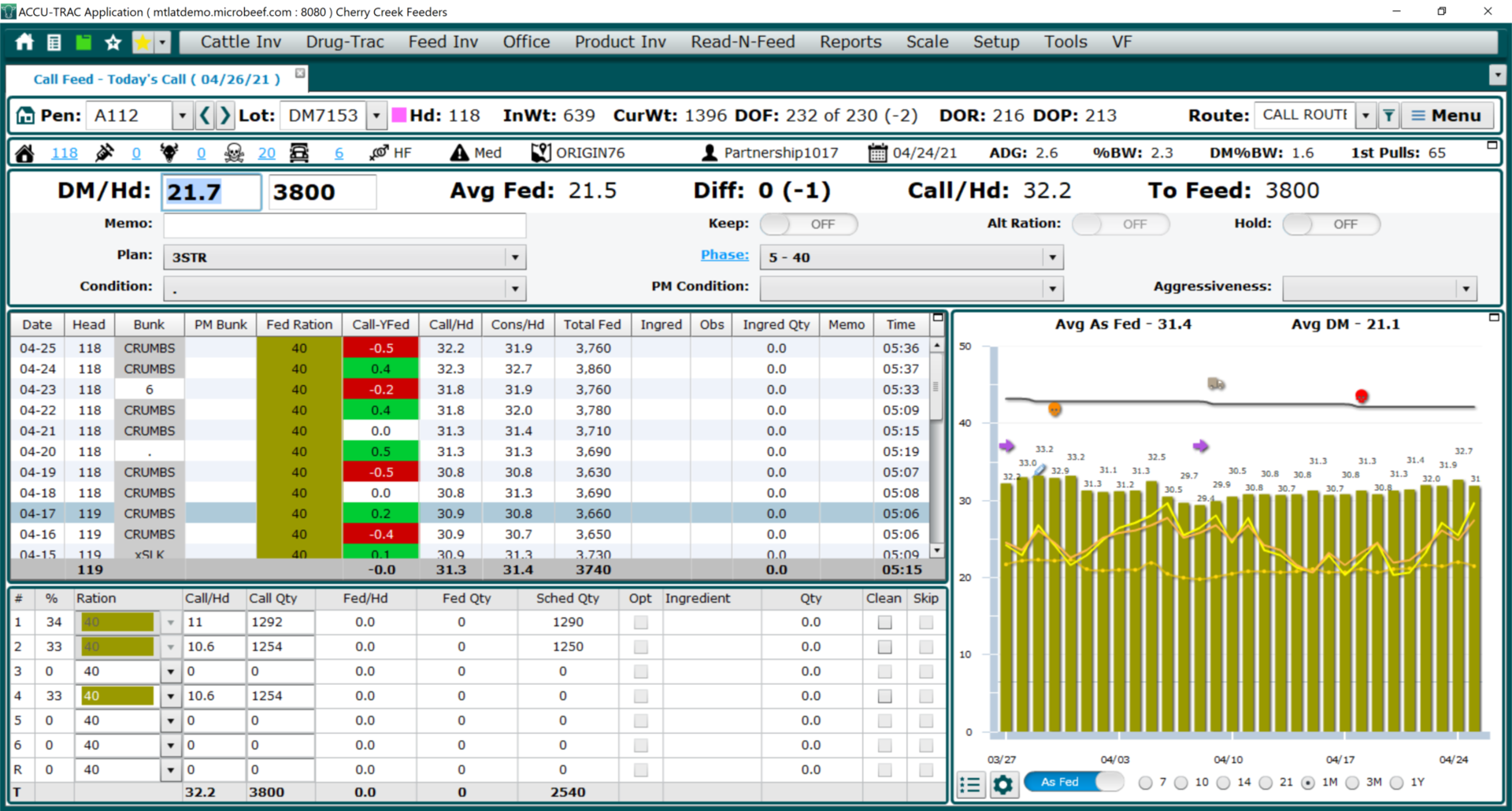This screenshot has width=1512, height=811.
Task: Open the Pen A112 dropdown
Action: [x=182, y=116]
